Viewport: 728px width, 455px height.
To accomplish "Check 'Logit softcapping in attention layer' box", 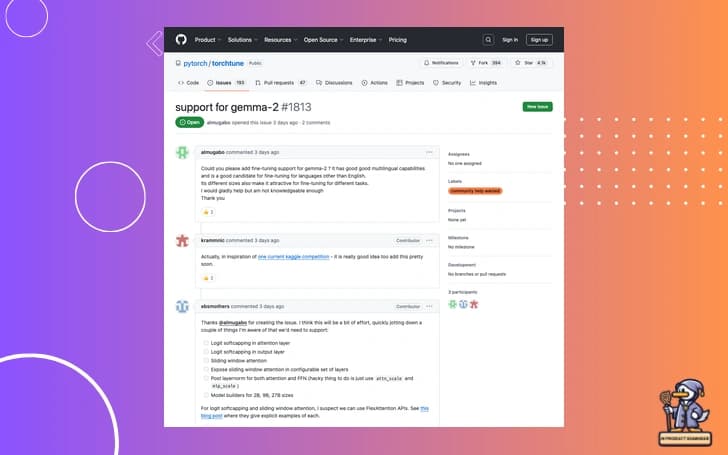I will 206,343.
